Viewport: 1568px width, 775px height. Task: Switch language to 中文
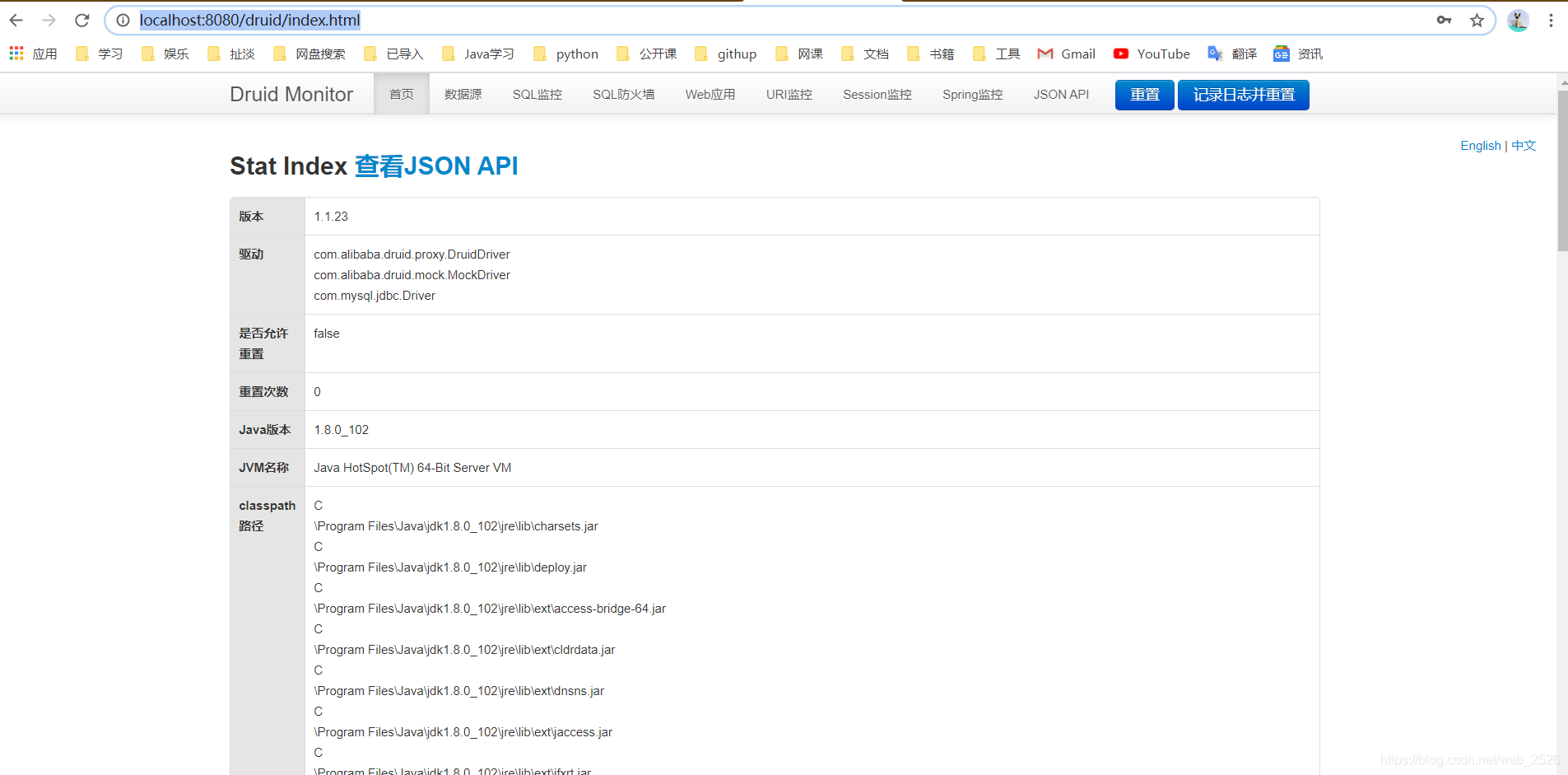1524,146
